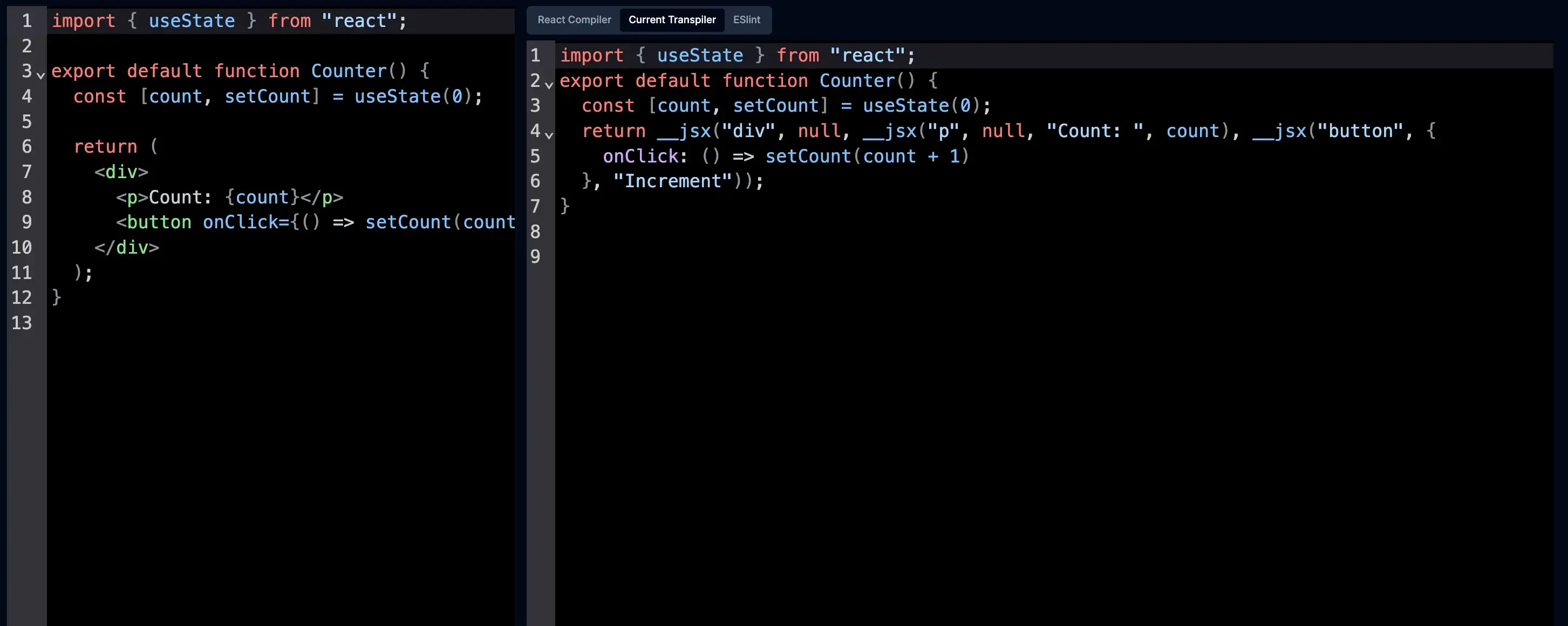Click the onClick property in the output pane
This screenshot has width=1568, height=626.
[640, 156]
